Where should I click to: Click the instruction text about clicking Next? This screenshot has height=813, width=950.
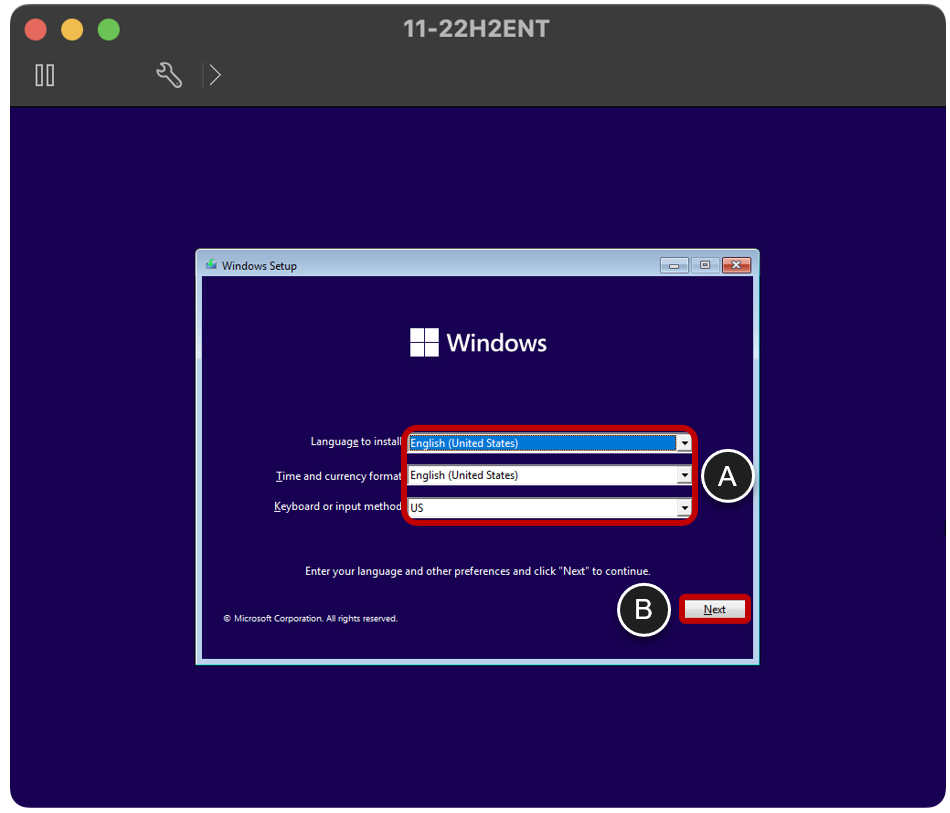pos(477,571)
